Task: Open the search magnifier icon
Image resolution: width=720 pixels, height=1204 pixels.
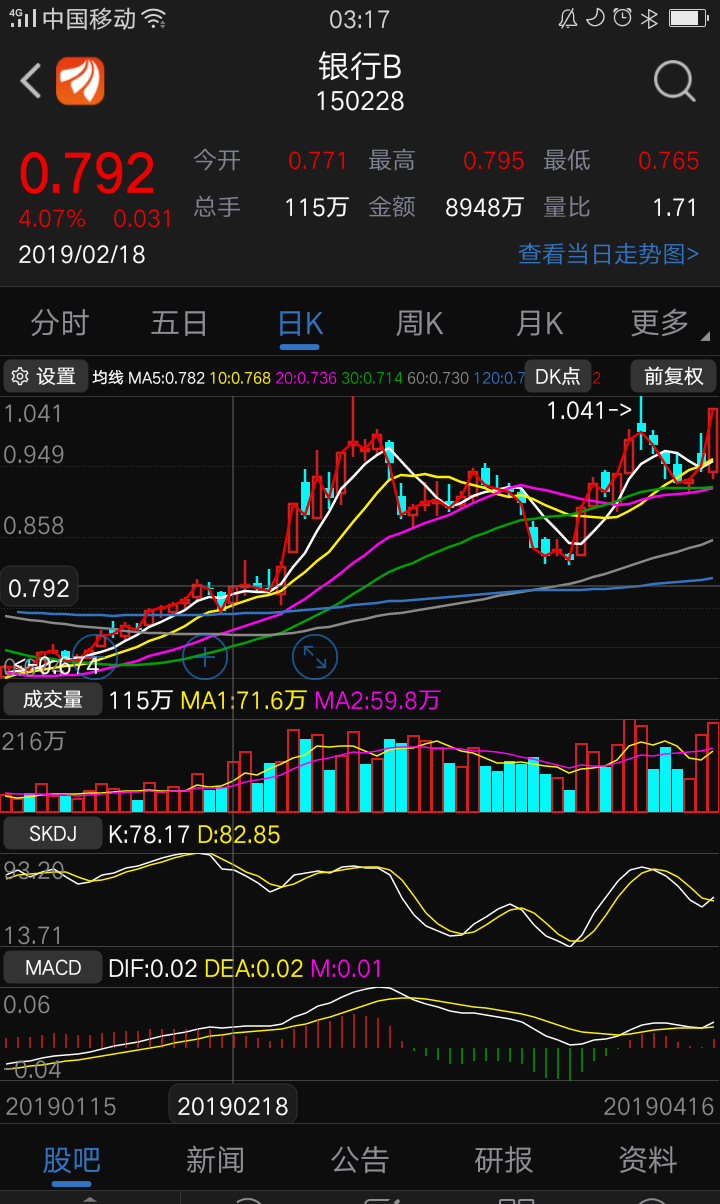Action: (x=675, y=81)
